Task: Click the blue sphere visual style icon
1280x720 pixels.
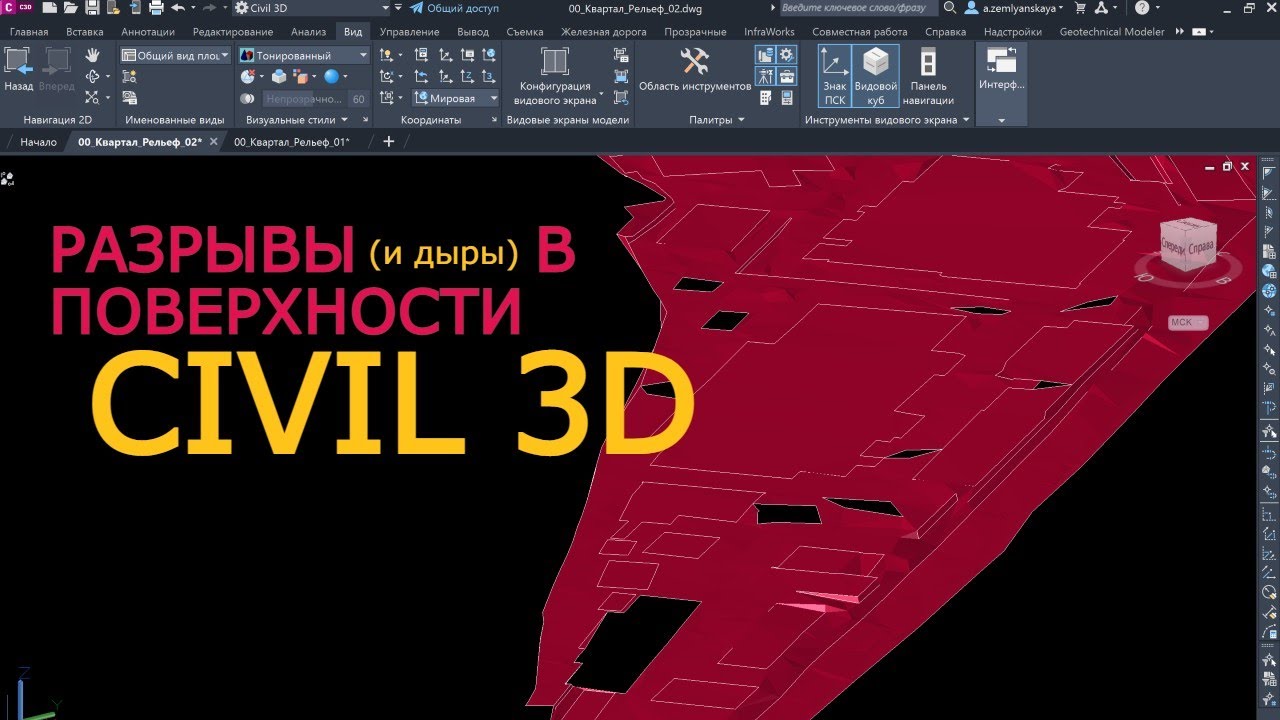Action: pyautogui.click(x=332, y=76)
